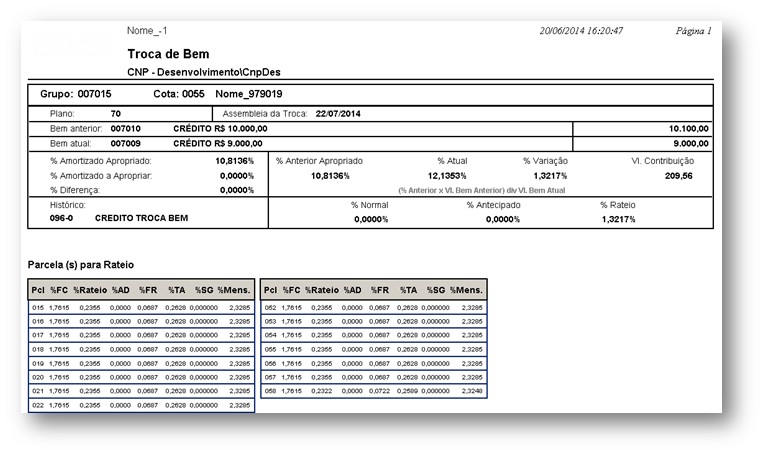The height and width of the screenshot is (455, 764).
Task: Select 'CNP - Desenvolvimento\CnpDes' subtitle
Action: 204,72
